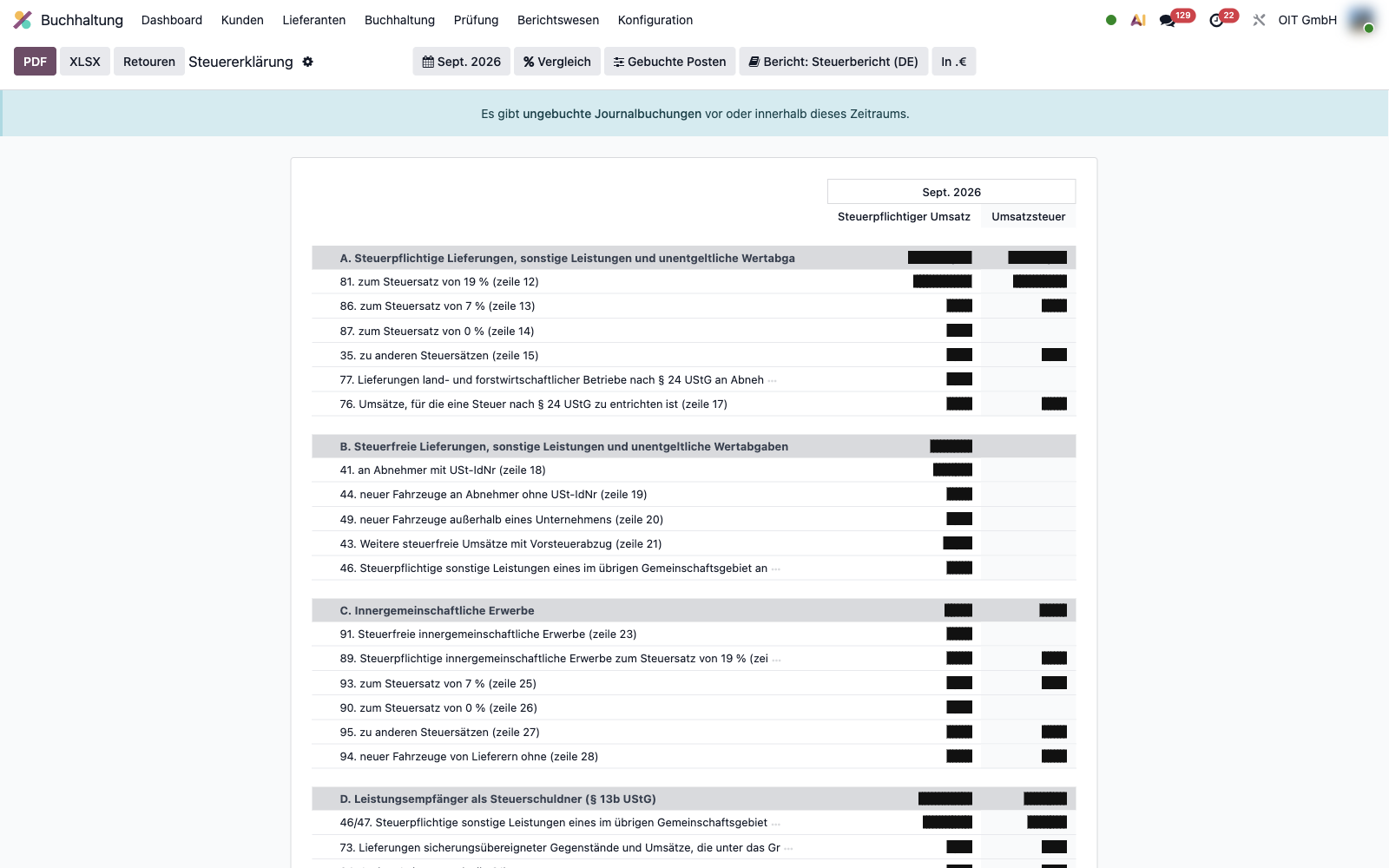Click the green status indicator dot

click(1111, 20)
